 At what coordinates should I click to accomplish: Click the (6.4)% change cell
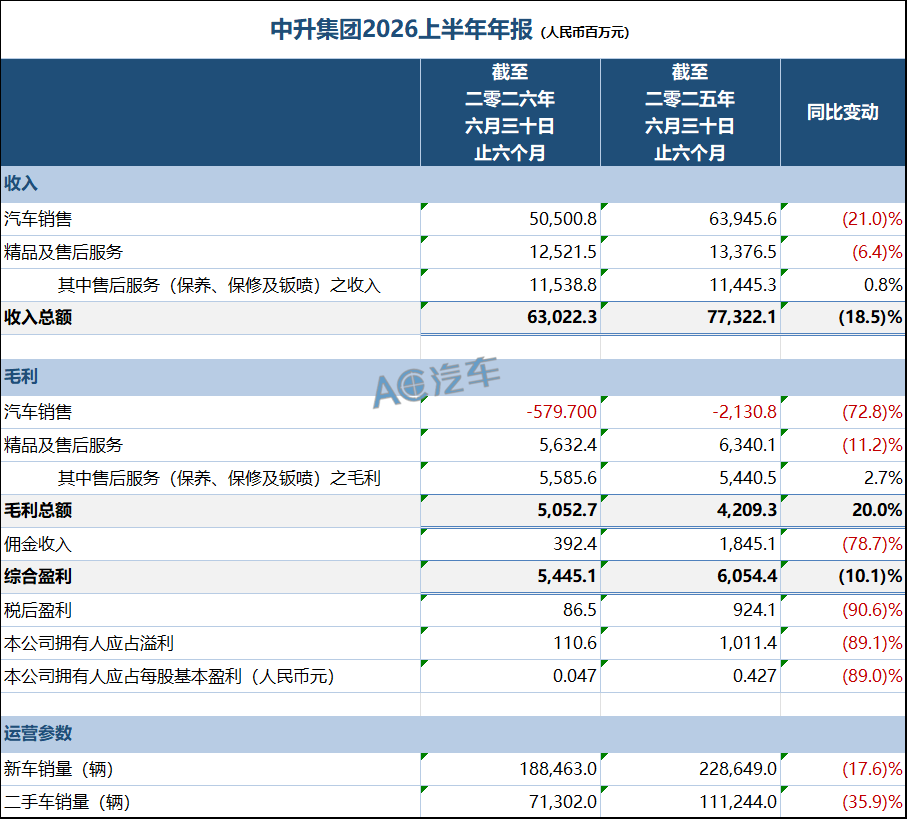click(x=843, y=252)
